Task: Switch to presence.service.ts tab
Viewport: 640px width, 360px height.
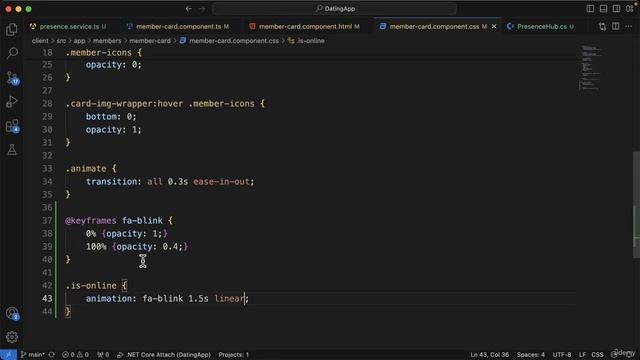Action: pos(68,27)
